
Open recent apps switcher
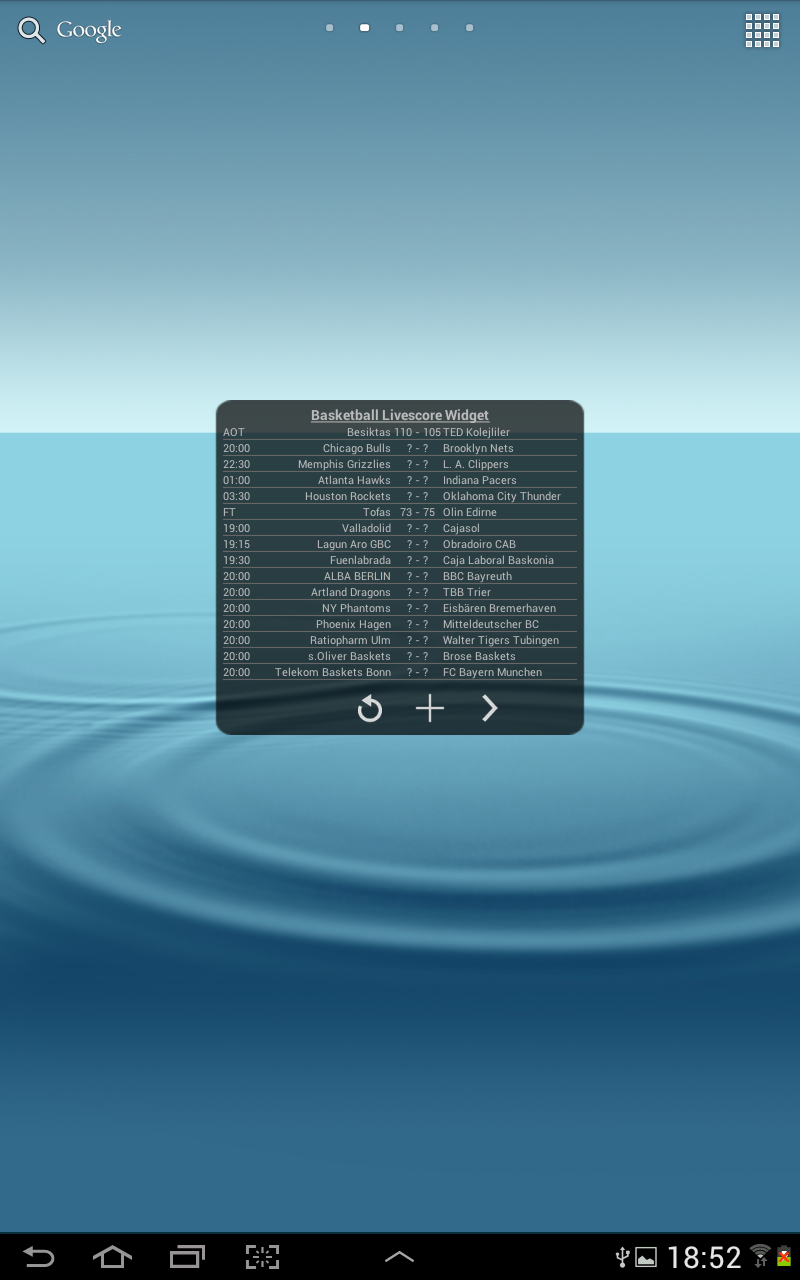click(187, 1256)
